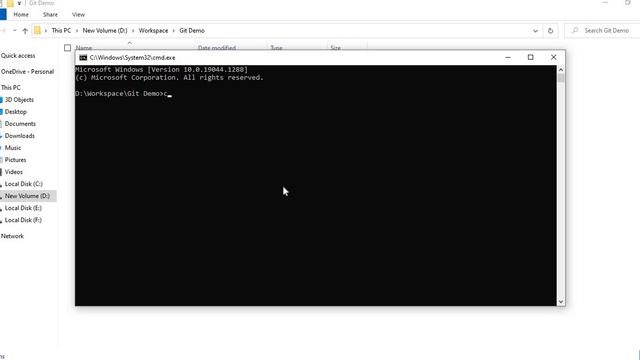The height and width of the screenshot is (360, 640).
Task: Open 3D Objects folder in sidebar
Action: coord(19,100)
